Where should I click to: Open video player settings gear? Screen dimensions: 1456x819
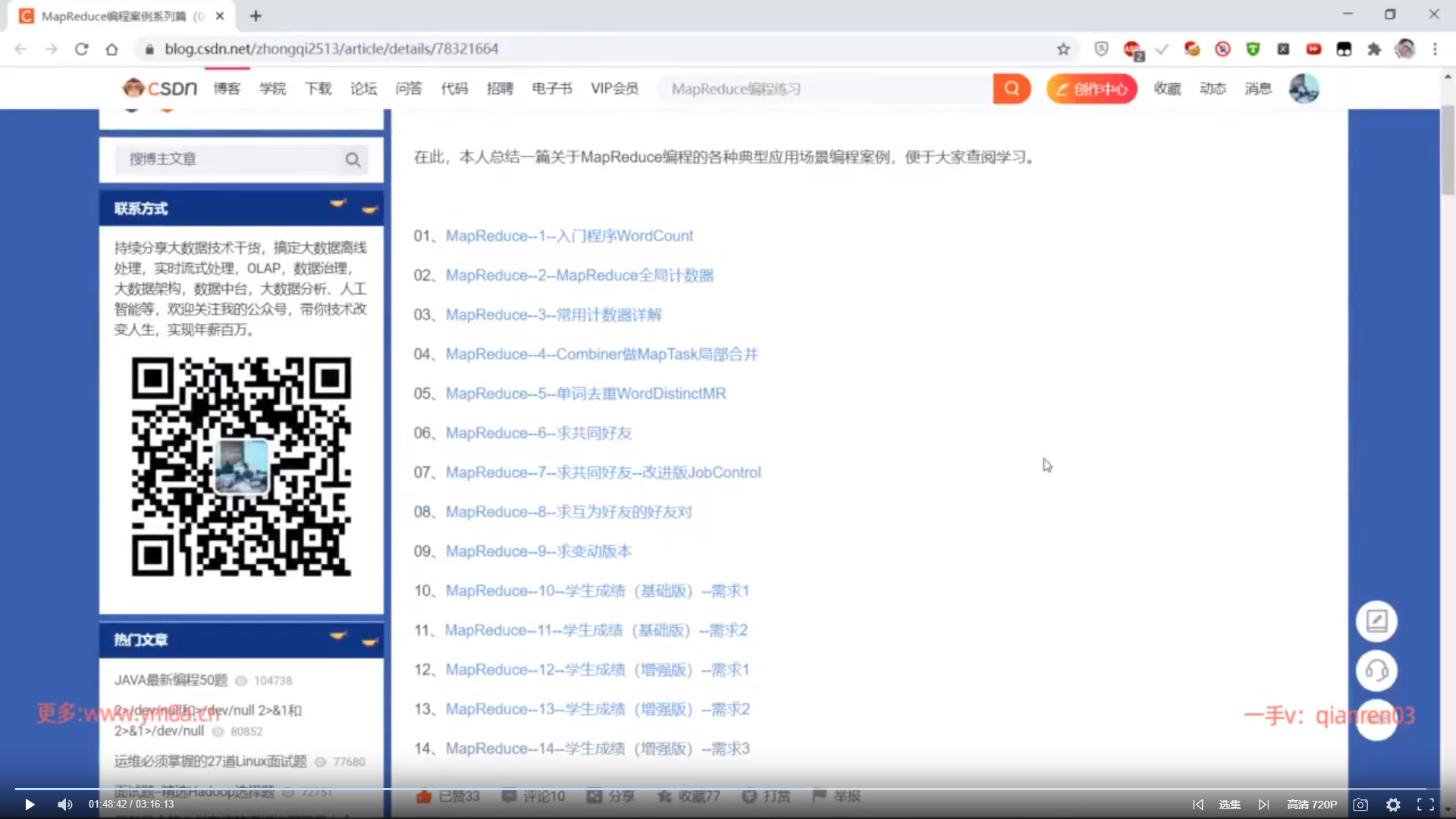[1393, 805]
